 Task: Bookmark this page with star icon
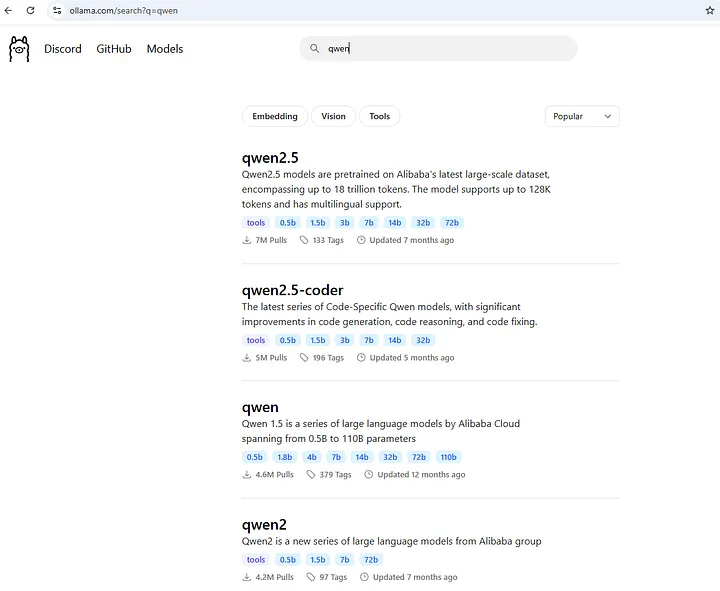pyautogui.click(x=709, y=9)
